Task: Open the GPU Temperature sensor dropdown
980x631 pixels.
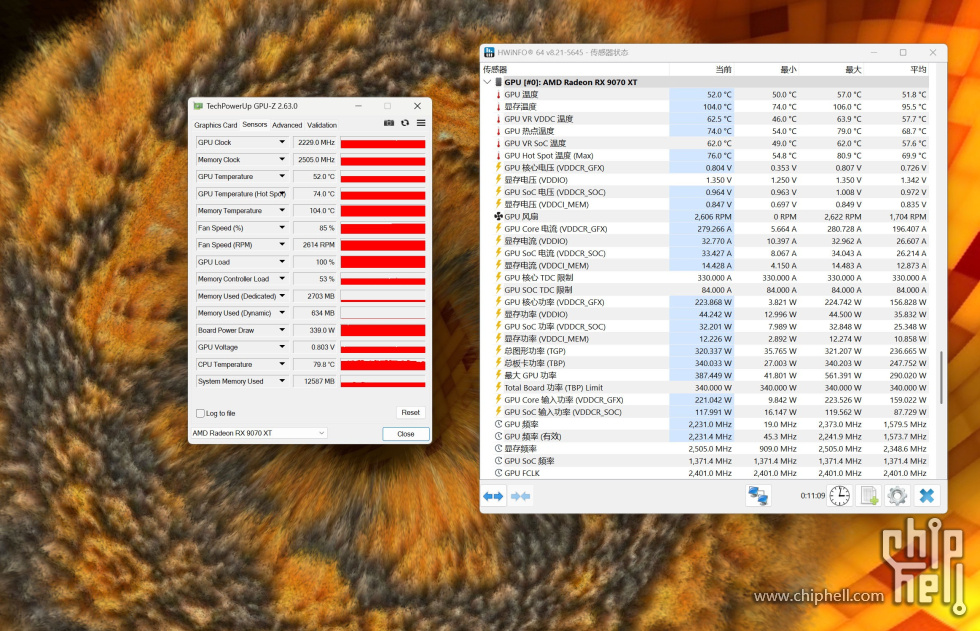Action: [282, 177]
